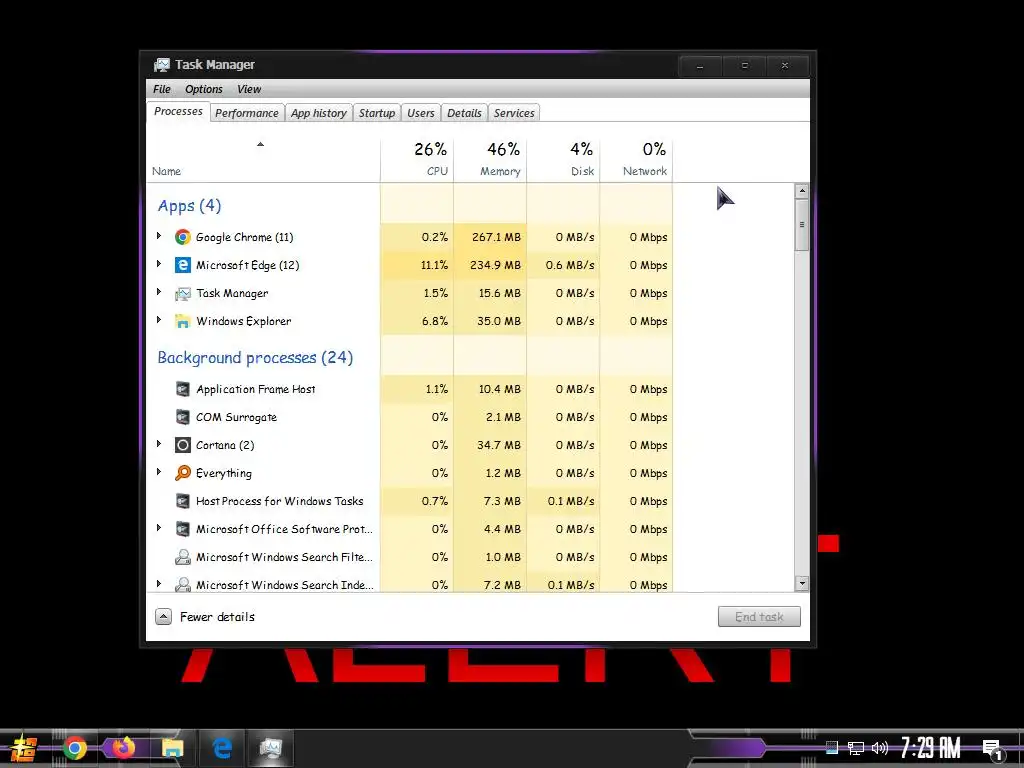Open the File menu
The image size is (1024, 768).
coord(161,89)
